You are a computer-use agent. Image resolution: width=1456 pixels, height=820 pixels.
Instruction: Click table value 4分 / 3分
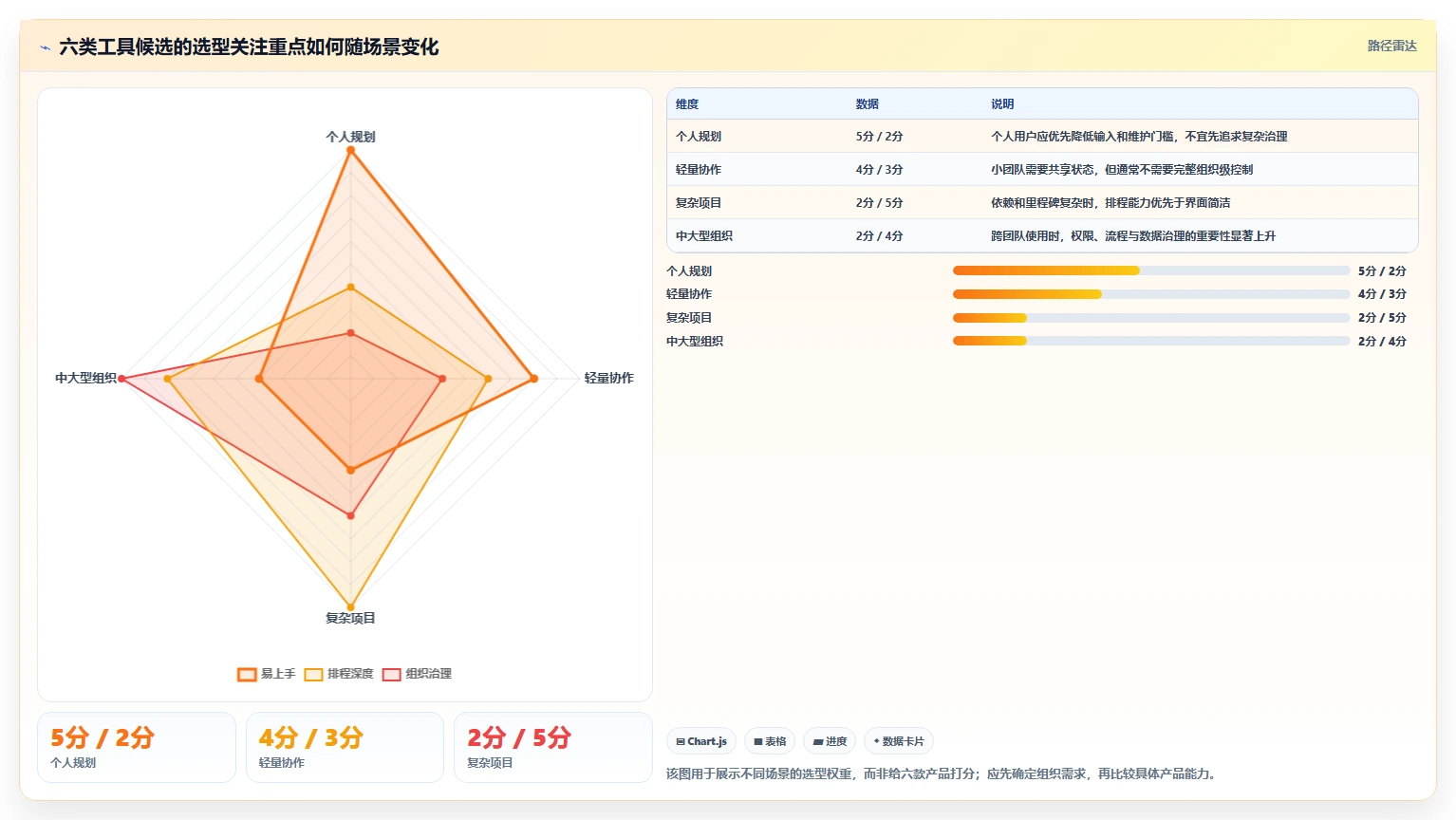pyautogui.click(x=879, y=170)
